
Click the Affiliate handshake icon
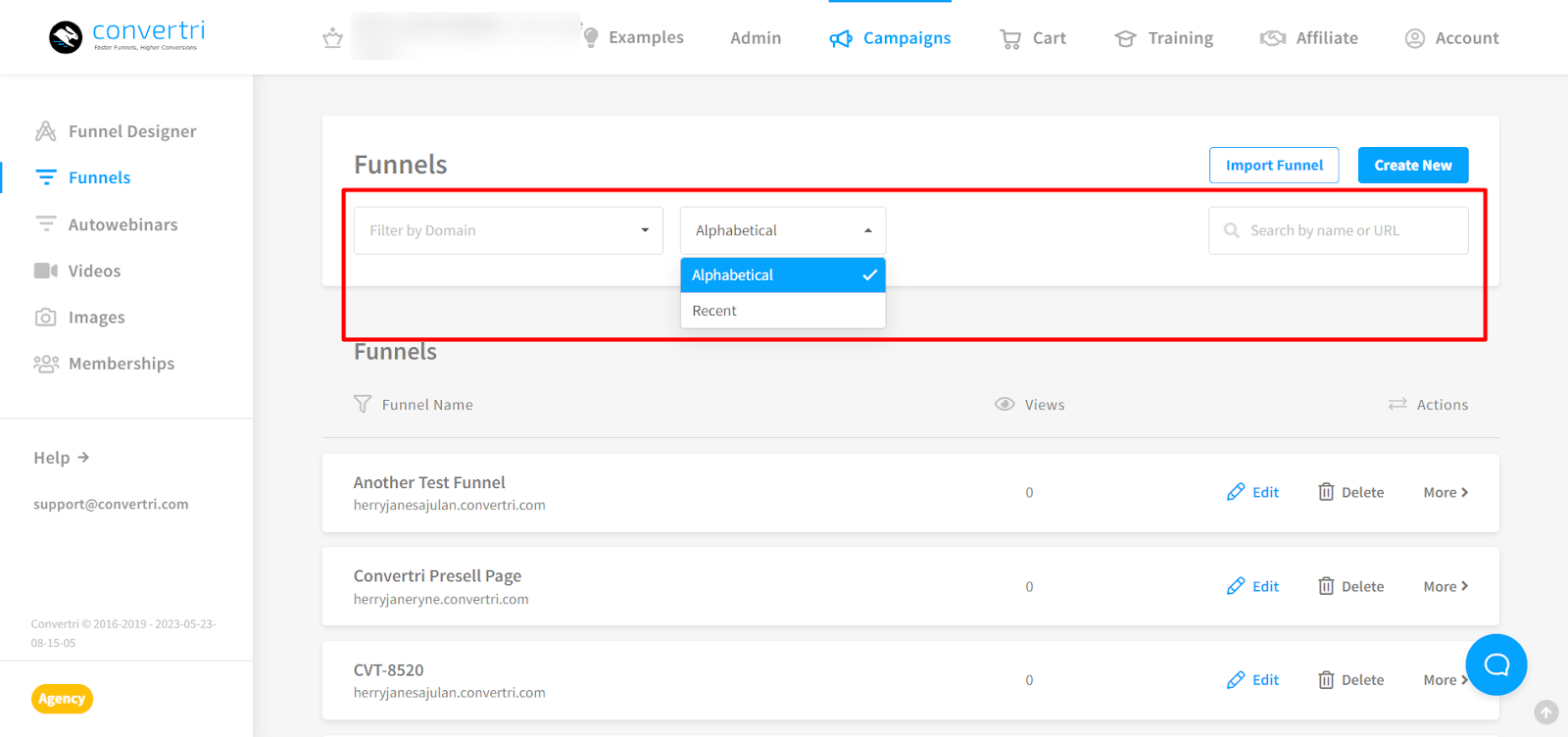(x=1273, y=38)
